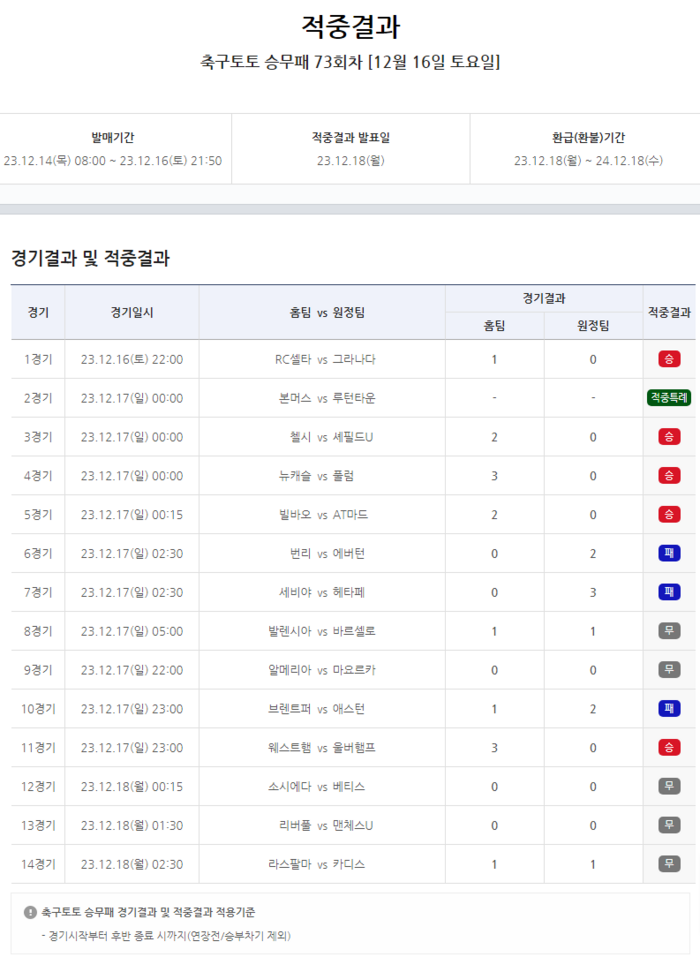Click the 발매기간 header

(x=113, y=138)
